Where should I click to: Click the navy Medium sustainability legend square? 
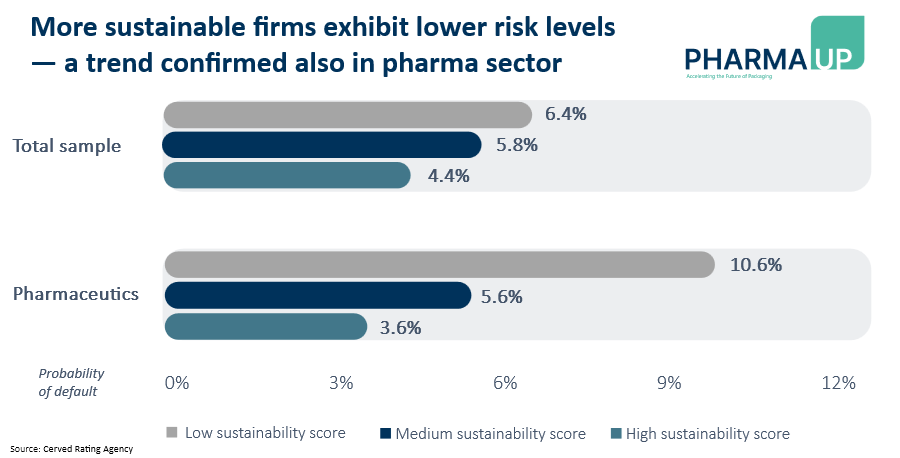pos(386,433)
